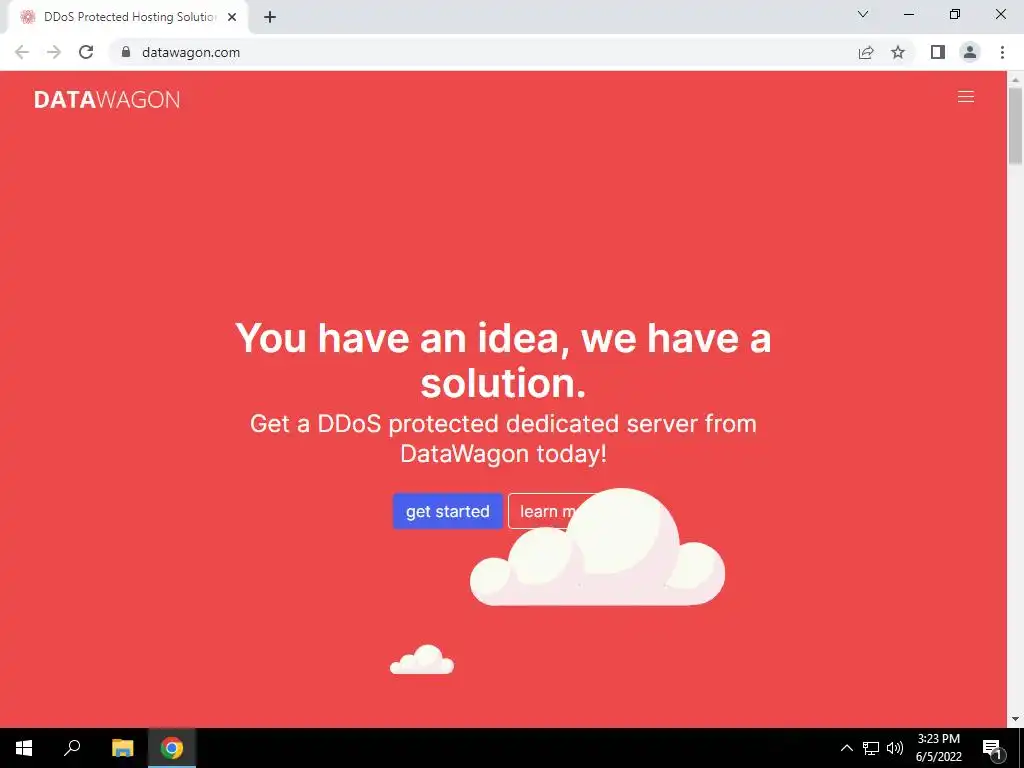Expand the tab search chevron
Image resolution: width=1024 pixels, height=768 pixels.
pyautogui.click(x=863, y=14)
